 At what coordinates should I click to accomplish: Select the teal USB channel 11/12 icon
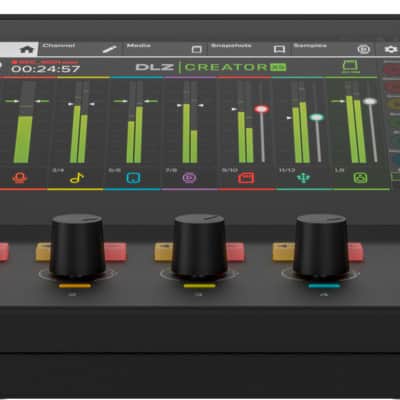click(x=303, y=178)
